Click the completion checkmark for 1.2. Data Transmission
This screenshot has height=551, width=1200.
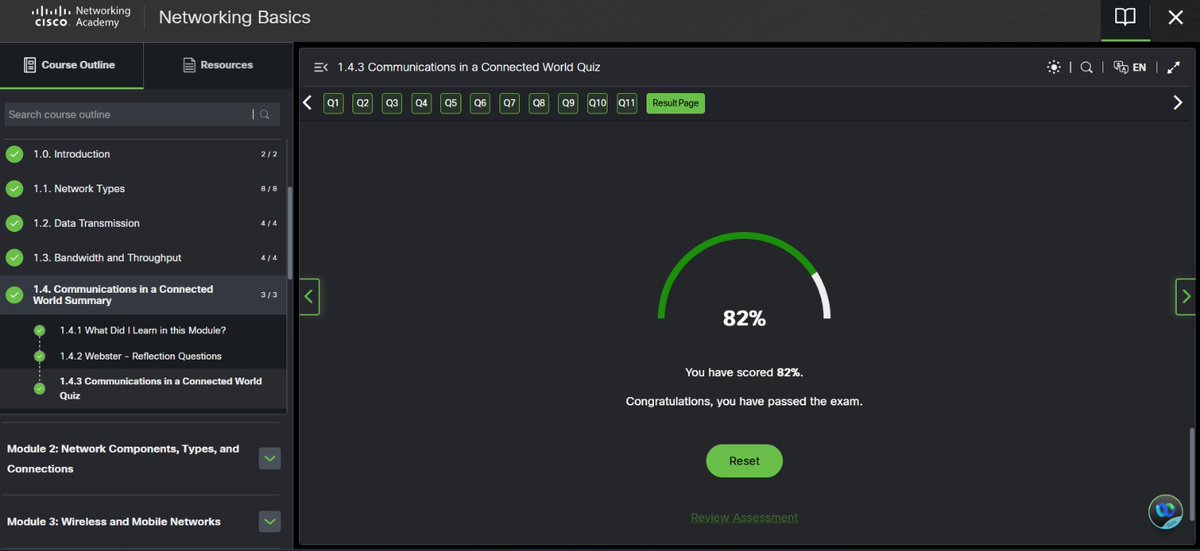(x=14, y=223)
